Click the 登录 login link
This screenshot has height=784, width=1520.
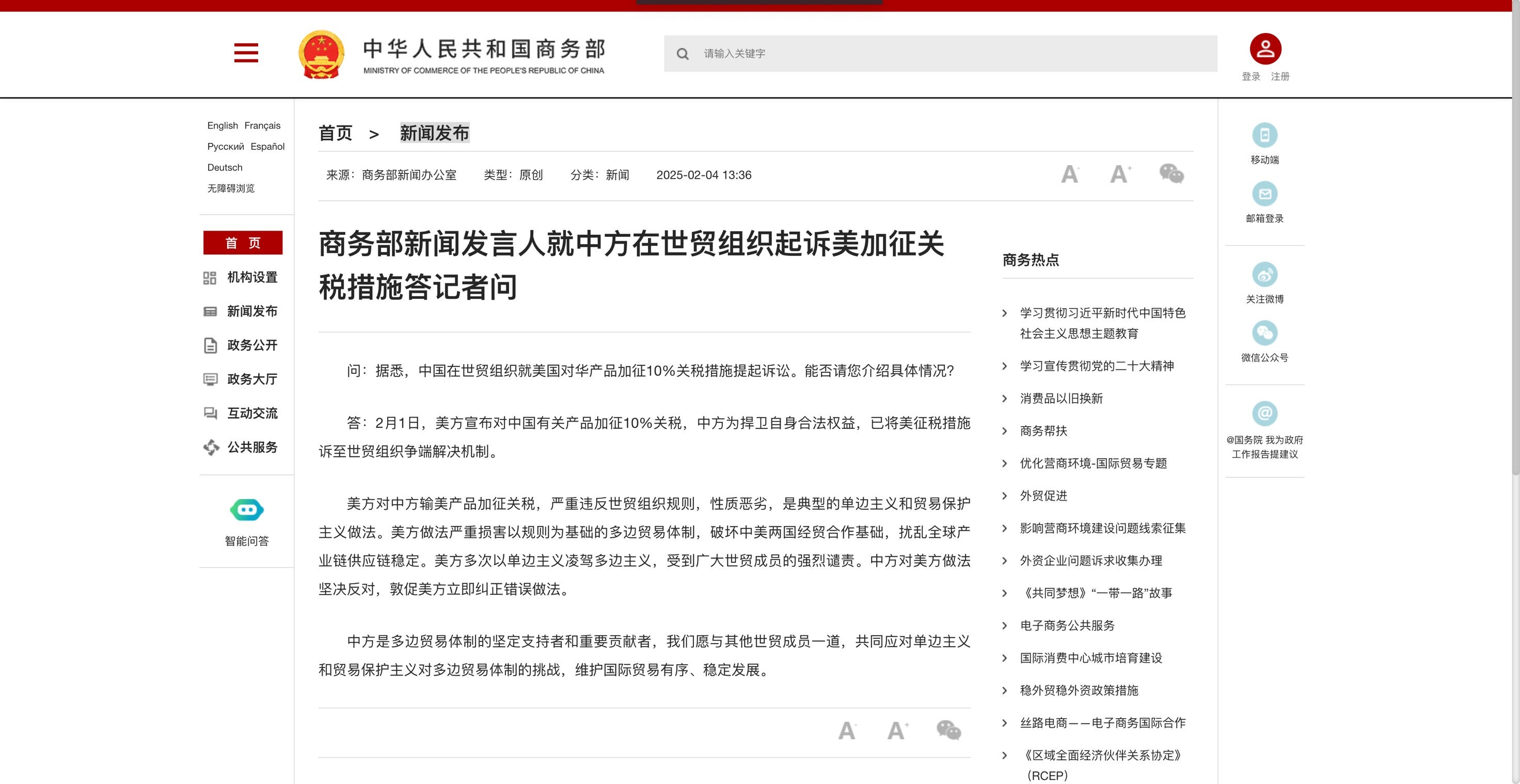[1251, 77]
